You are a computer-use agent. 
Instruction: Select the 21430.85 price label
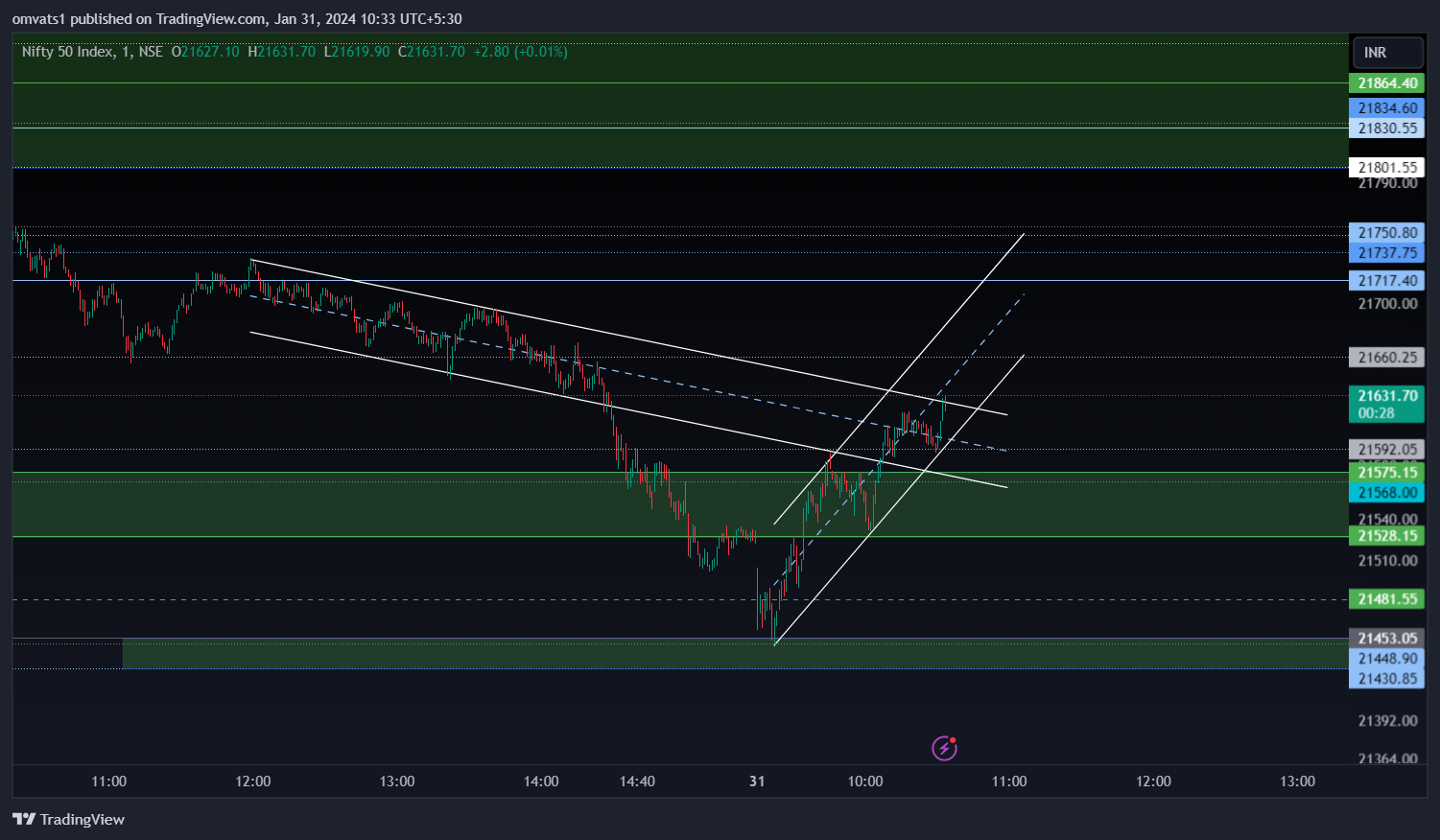1386,679
